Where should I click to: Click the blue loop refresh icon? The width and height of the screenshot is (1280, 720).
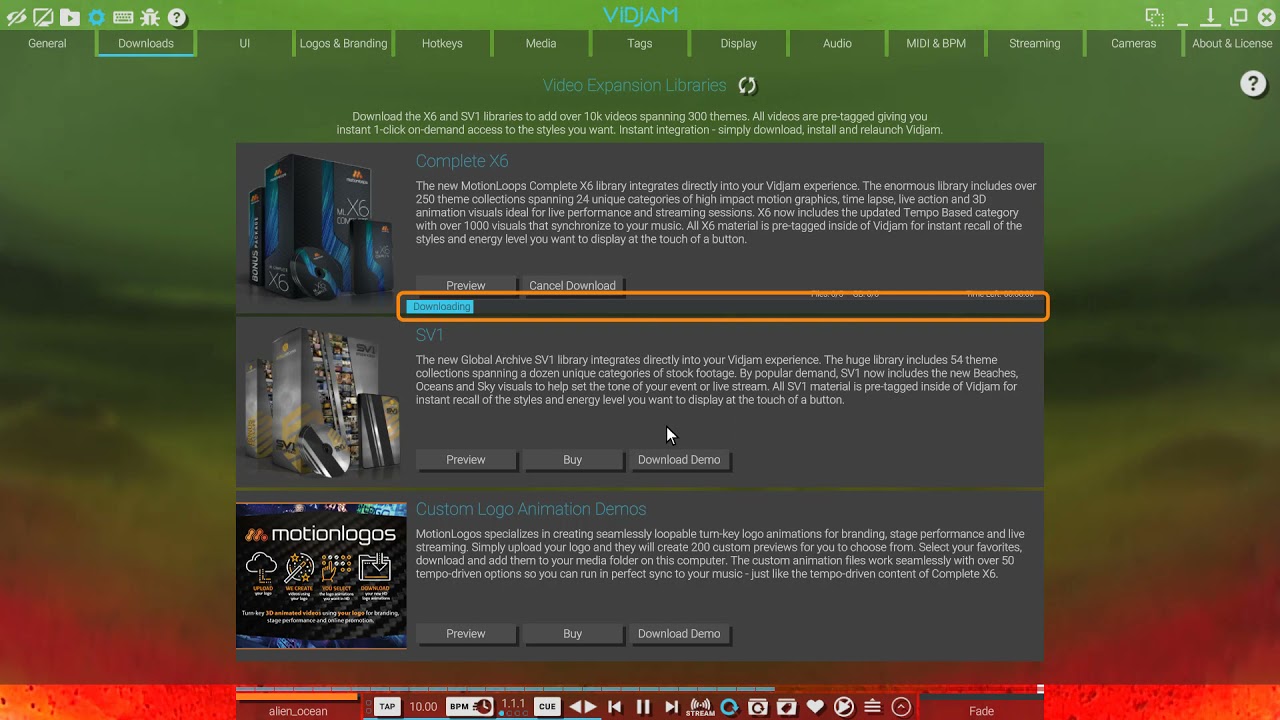pos(729,707)
